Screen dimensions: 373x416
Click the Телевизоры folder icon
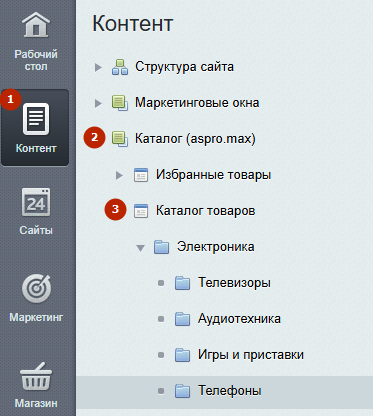pos(183,283)
